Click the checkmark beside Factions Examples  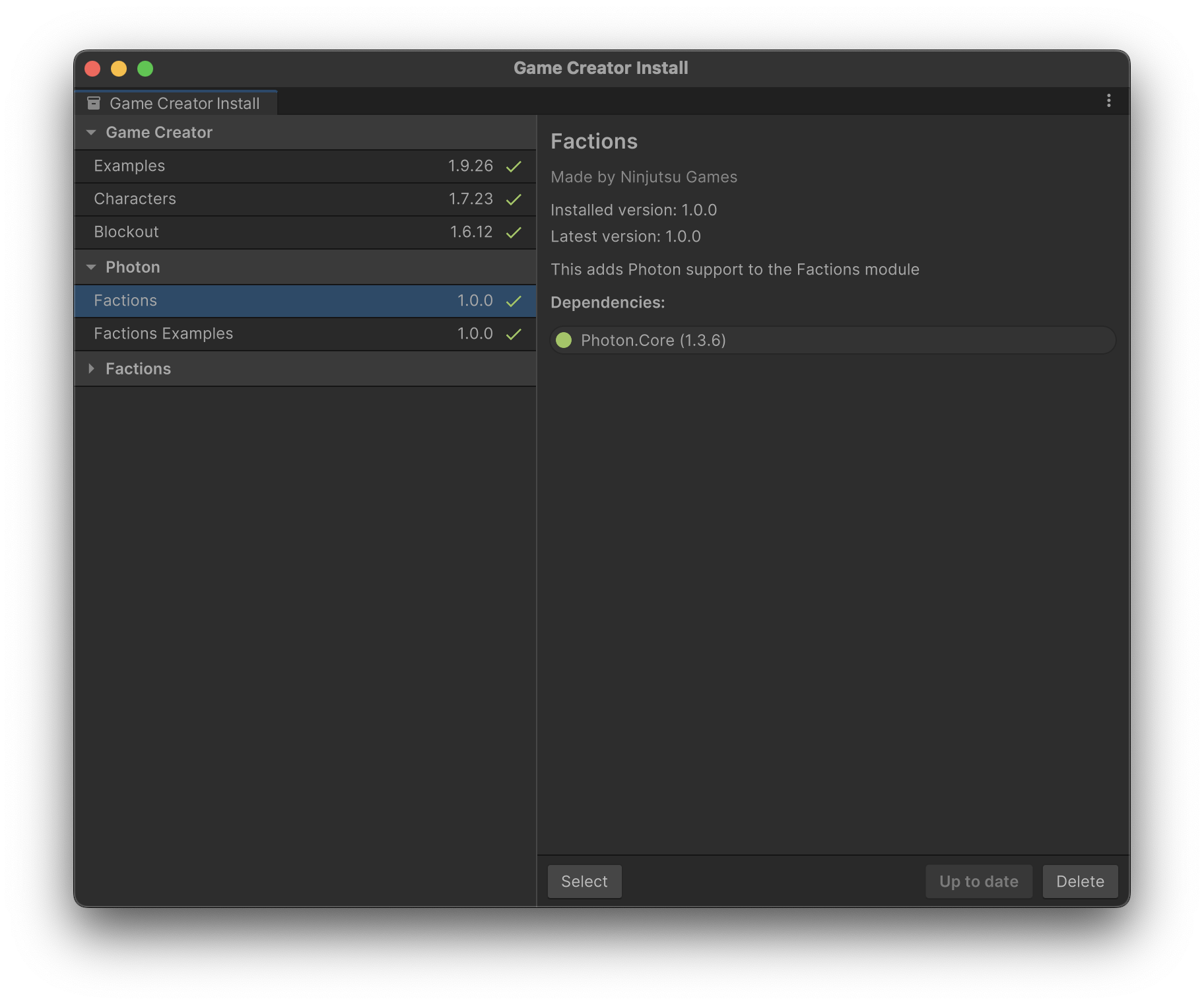514,334
